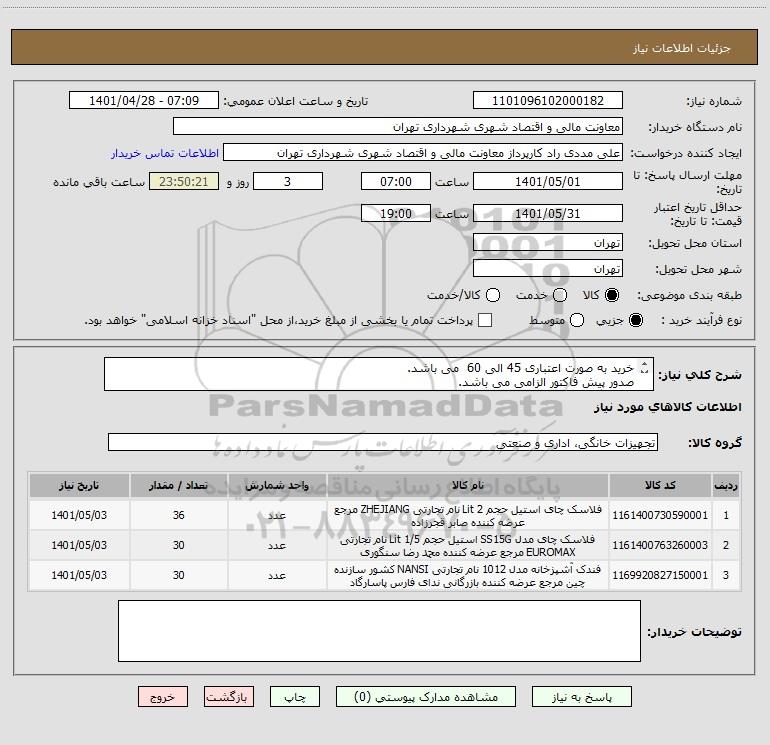Click quantity 36 in row 1

pos(178,515)
